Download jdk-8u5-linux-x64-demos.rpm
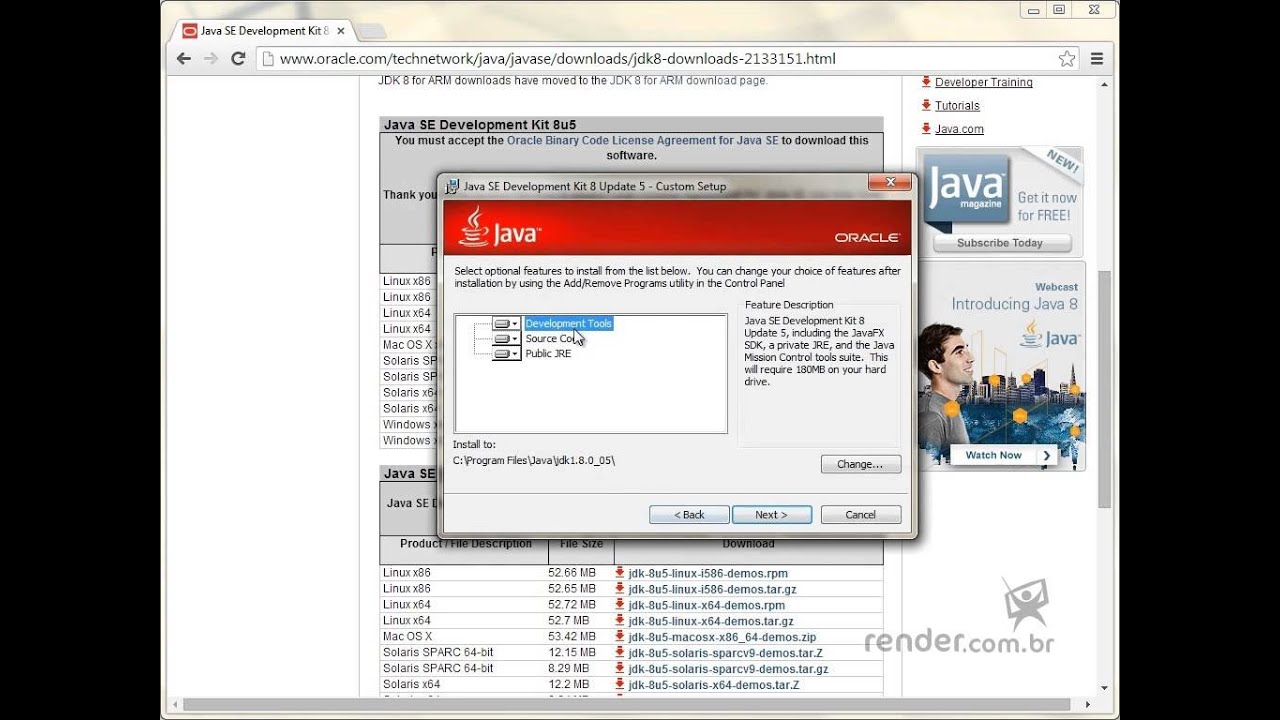 coord(707,606)
